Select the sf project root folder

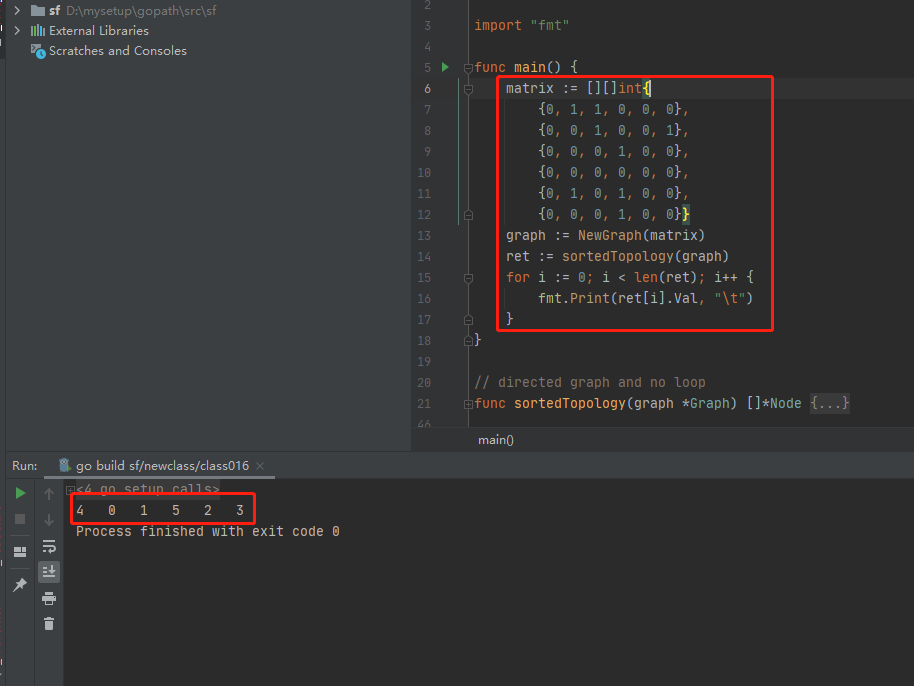[x=124, y=10]
